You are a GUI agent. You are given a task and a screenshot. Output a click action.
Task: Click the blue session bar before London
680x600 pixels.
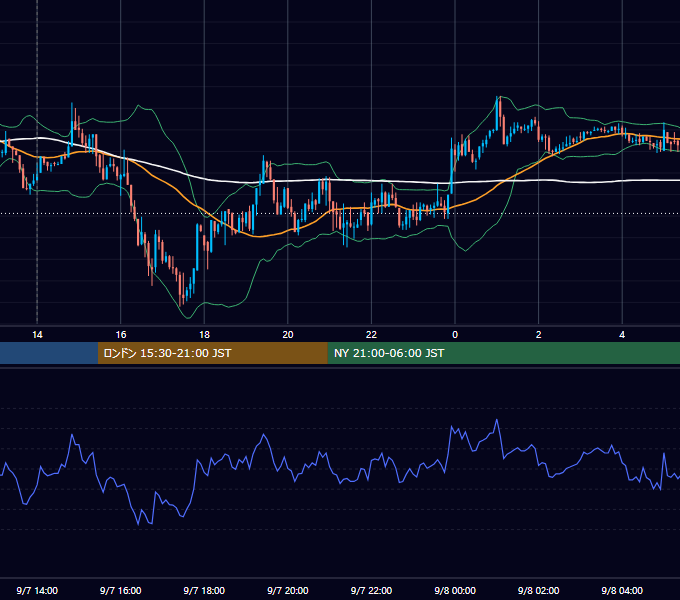[x=49, y=353]
